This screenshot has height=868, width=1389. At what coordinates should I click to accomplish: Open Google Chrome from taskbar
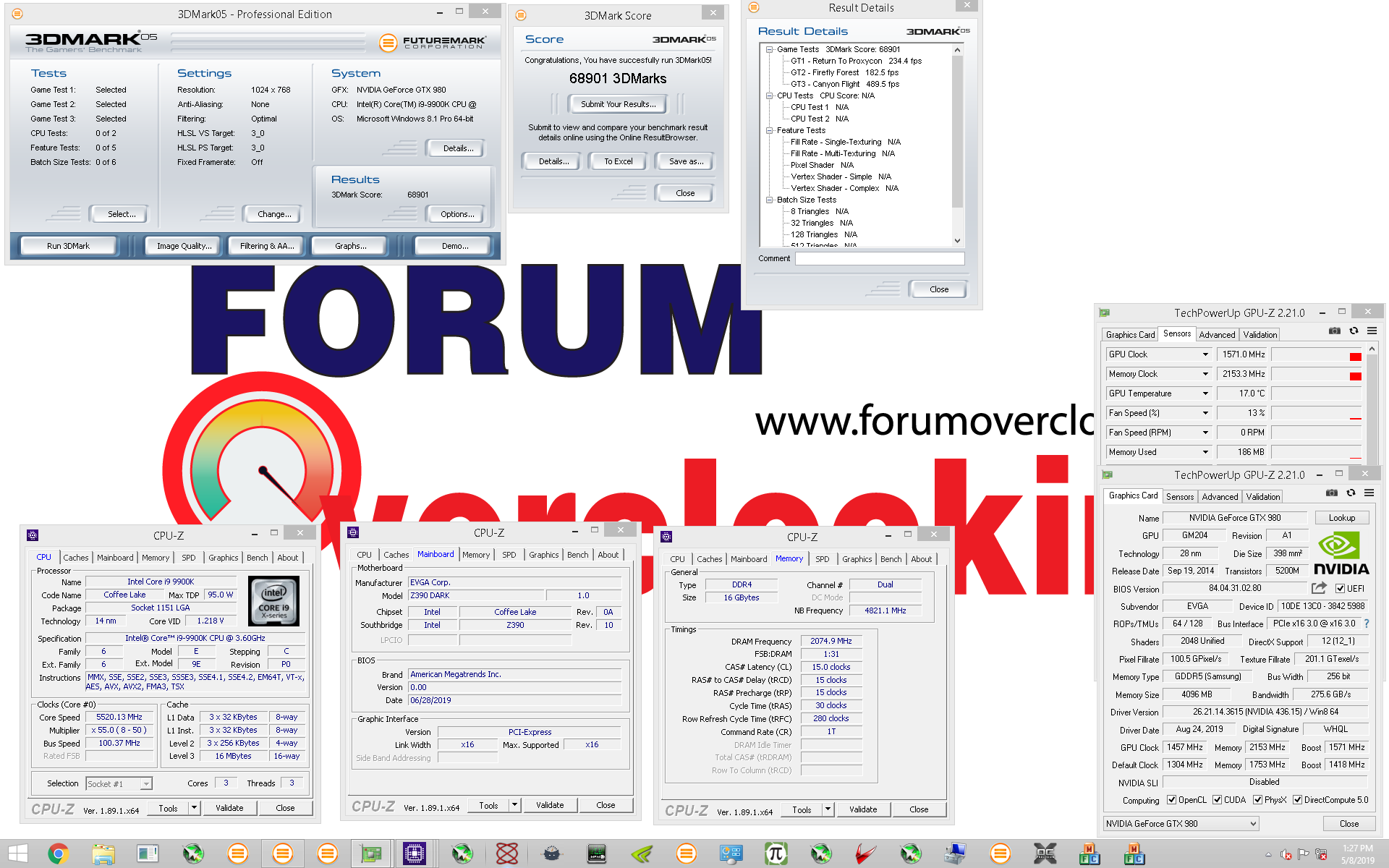(59, 854)
